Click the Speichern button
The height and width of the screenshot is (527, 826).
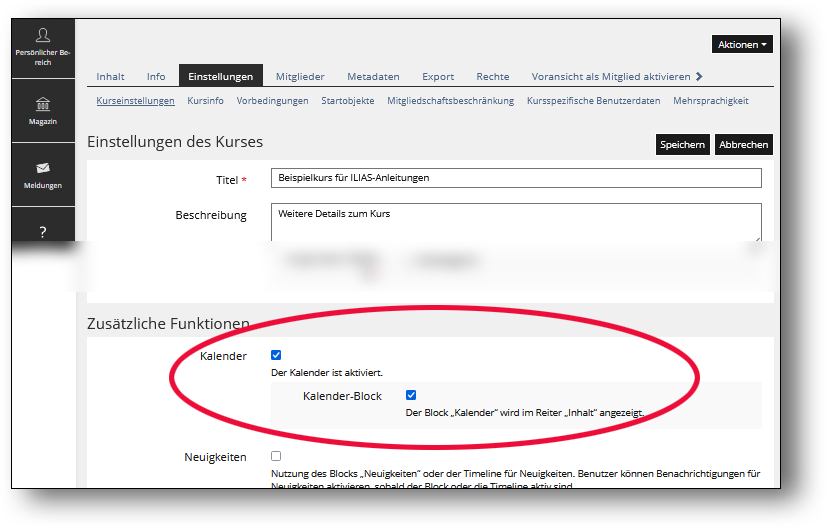click(x=682, y=145)
